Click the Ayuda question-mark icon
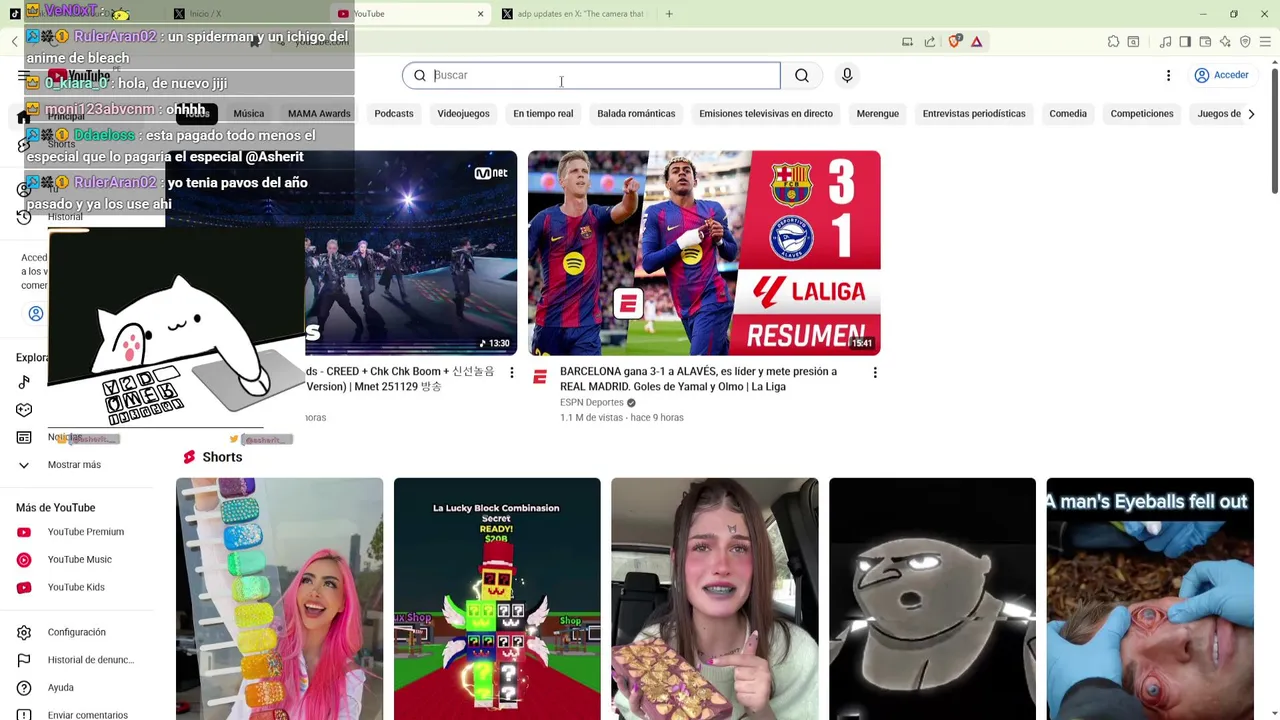Screen dimensions: 1280x720 pyautogui.click(x=24, y=688)
